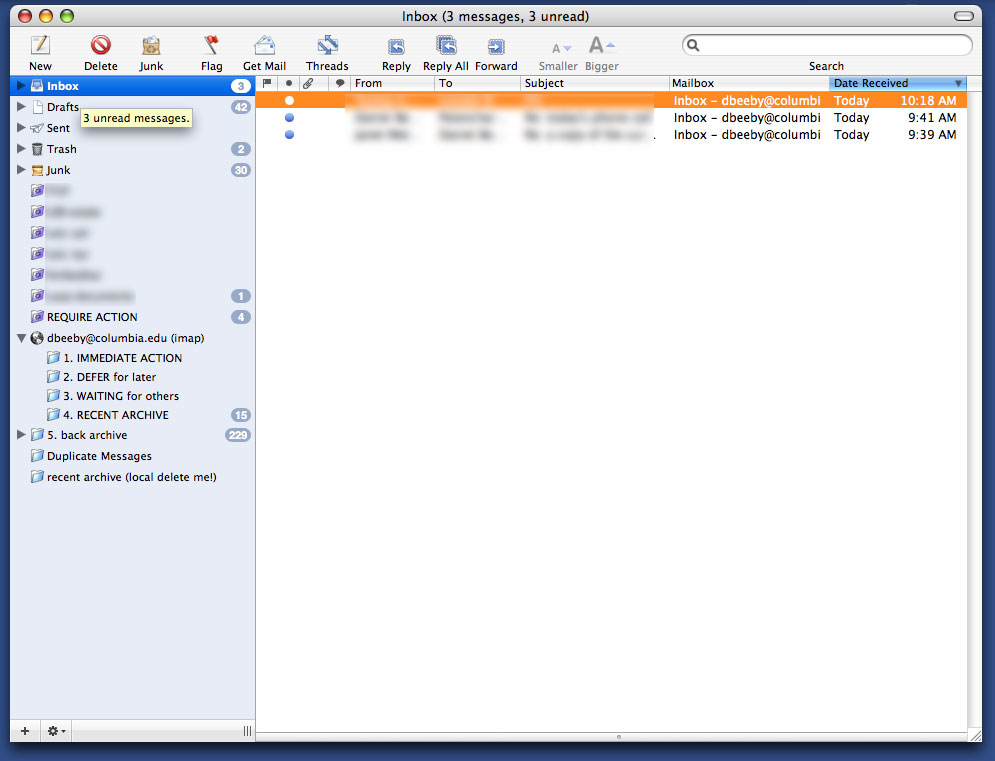Screen dimensions: 995x761
Task: Toggle the window toolbar pill button
Action: (x=964, y=16)
